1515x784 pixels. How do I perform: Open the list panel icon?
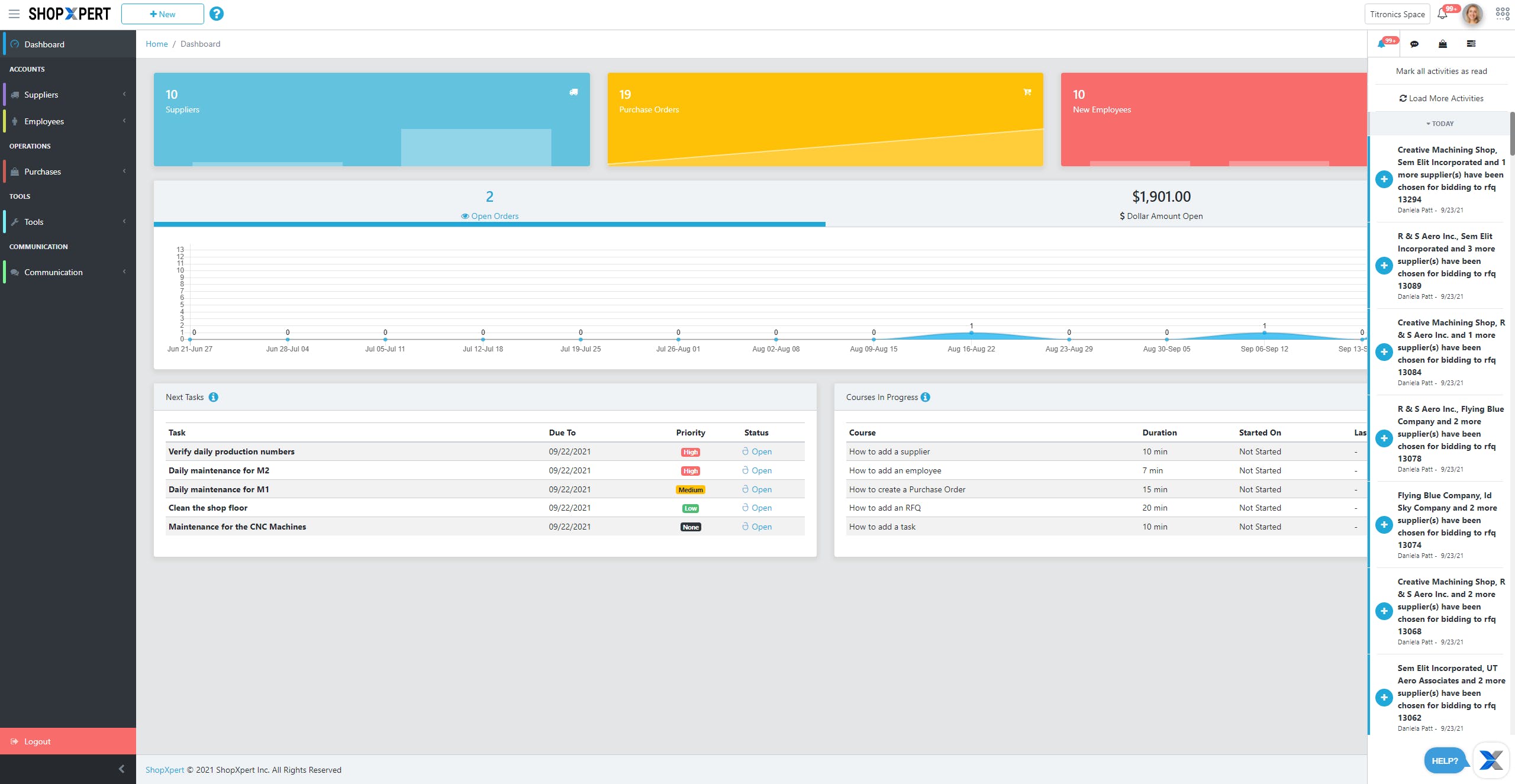[1471, 44]
